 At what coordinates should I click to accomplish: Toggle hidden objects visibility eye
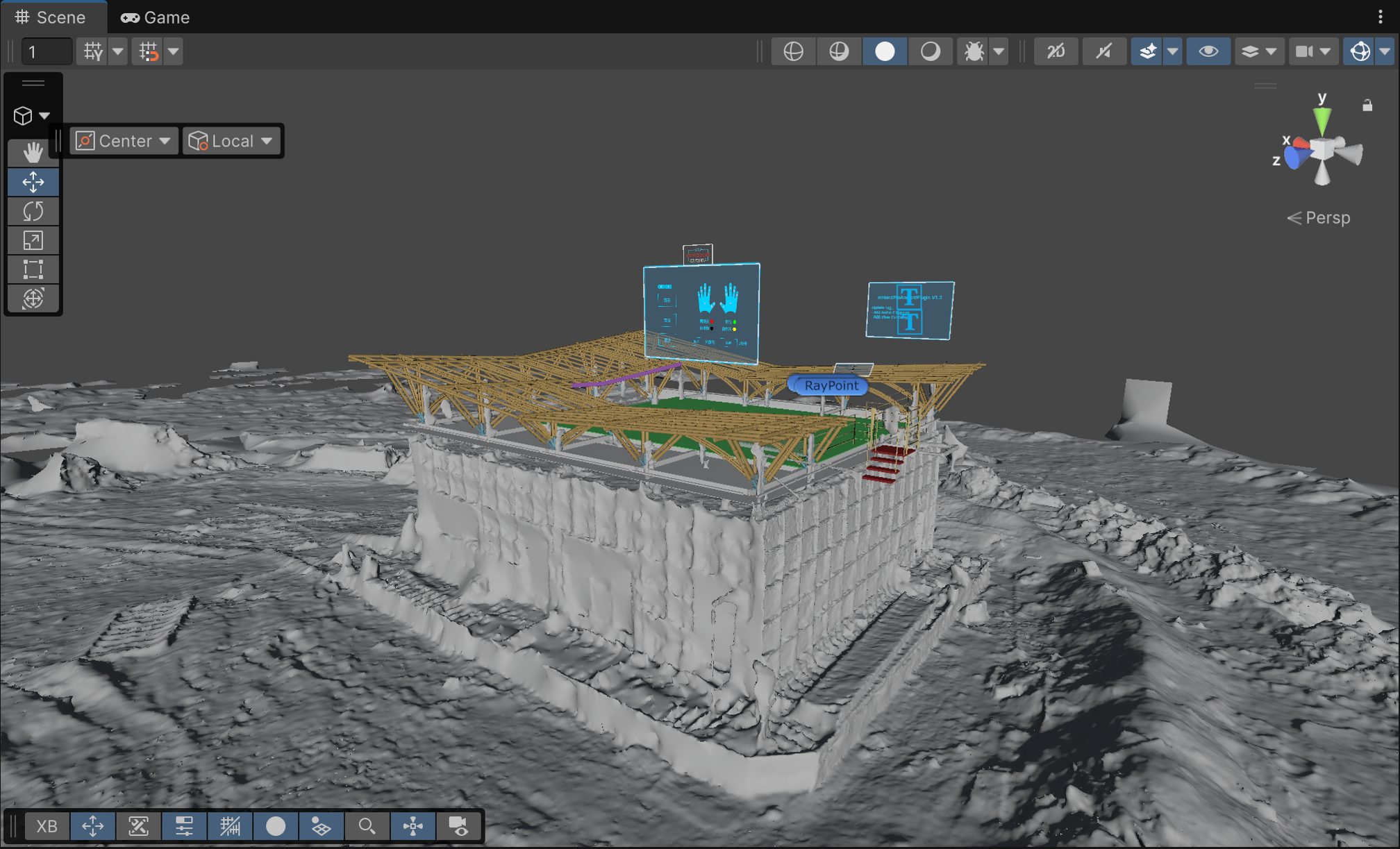coord(1208,51)
